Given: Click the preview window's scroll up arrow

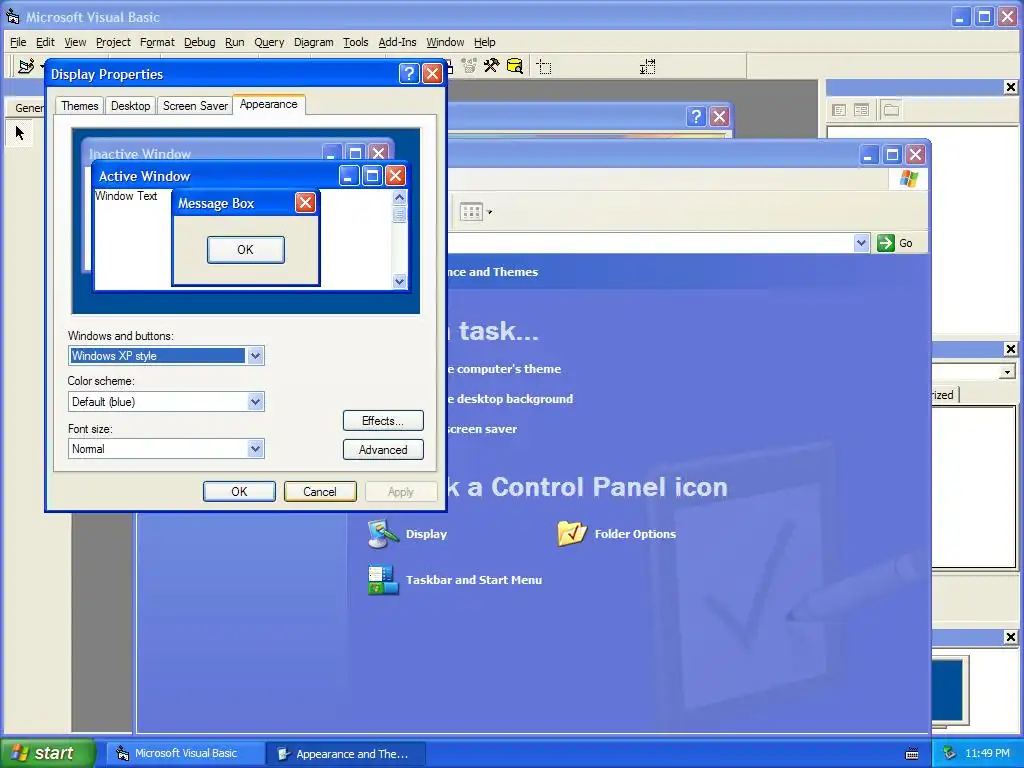Looking at the screenshot, I should (399, 197).
